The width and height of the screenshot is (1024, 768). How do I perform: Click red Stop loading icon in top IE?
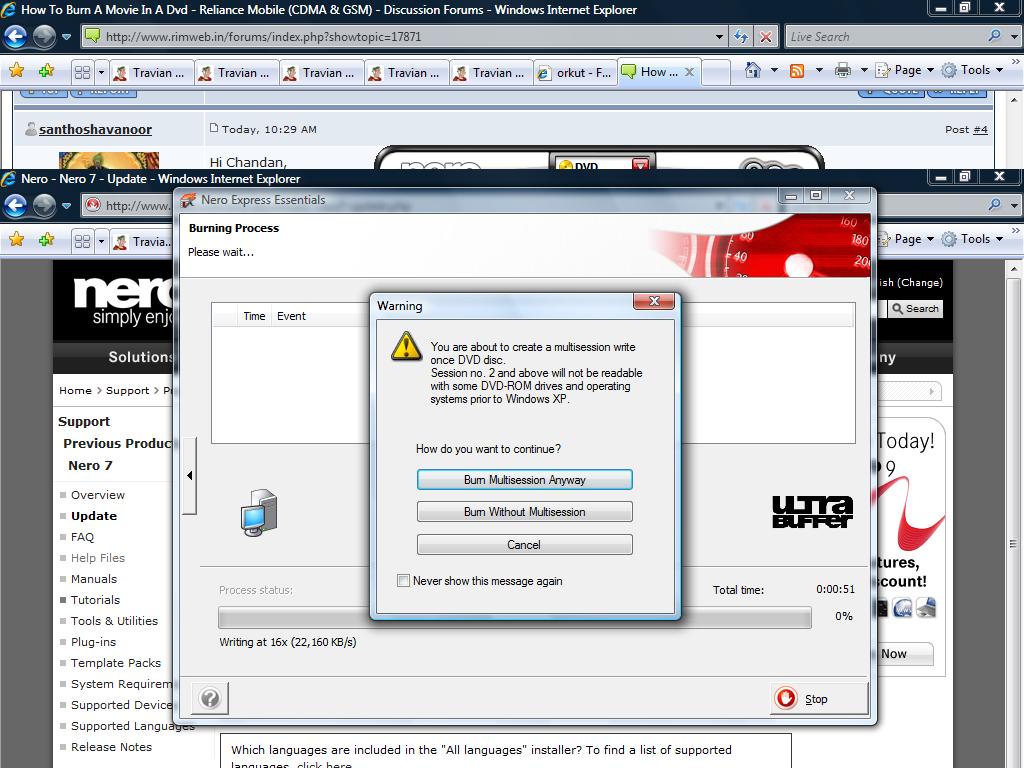tap(765, 37)
